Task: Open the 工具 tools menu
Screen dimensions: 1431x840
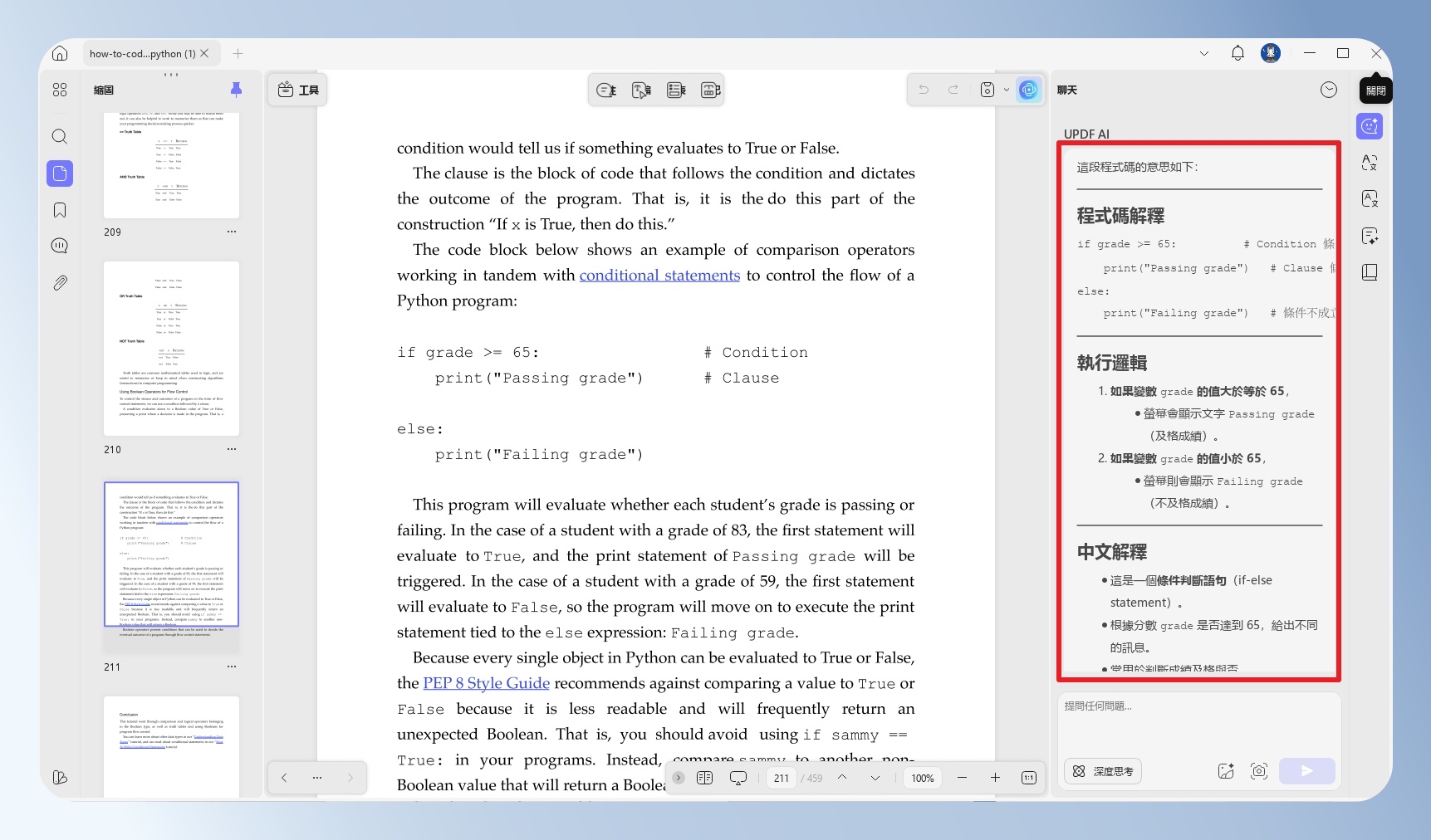Action: coord(298,90)
